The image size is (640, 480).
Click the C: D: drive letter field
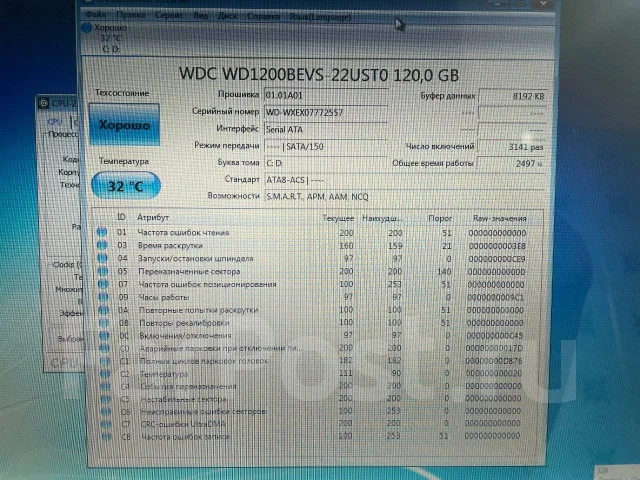[326, 163]
